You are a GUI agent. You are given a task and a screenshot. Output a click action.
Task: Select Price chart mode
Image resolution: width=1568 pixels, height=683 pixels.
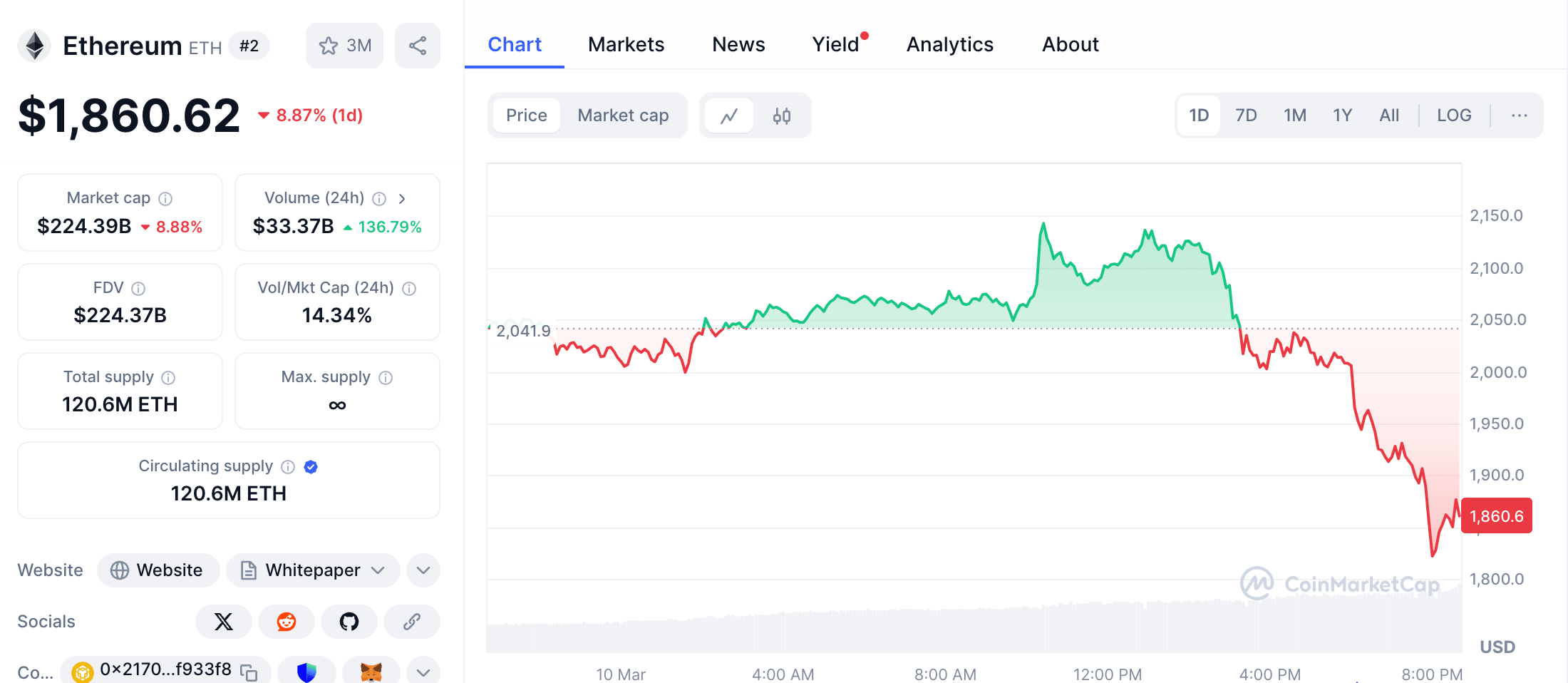527,115
